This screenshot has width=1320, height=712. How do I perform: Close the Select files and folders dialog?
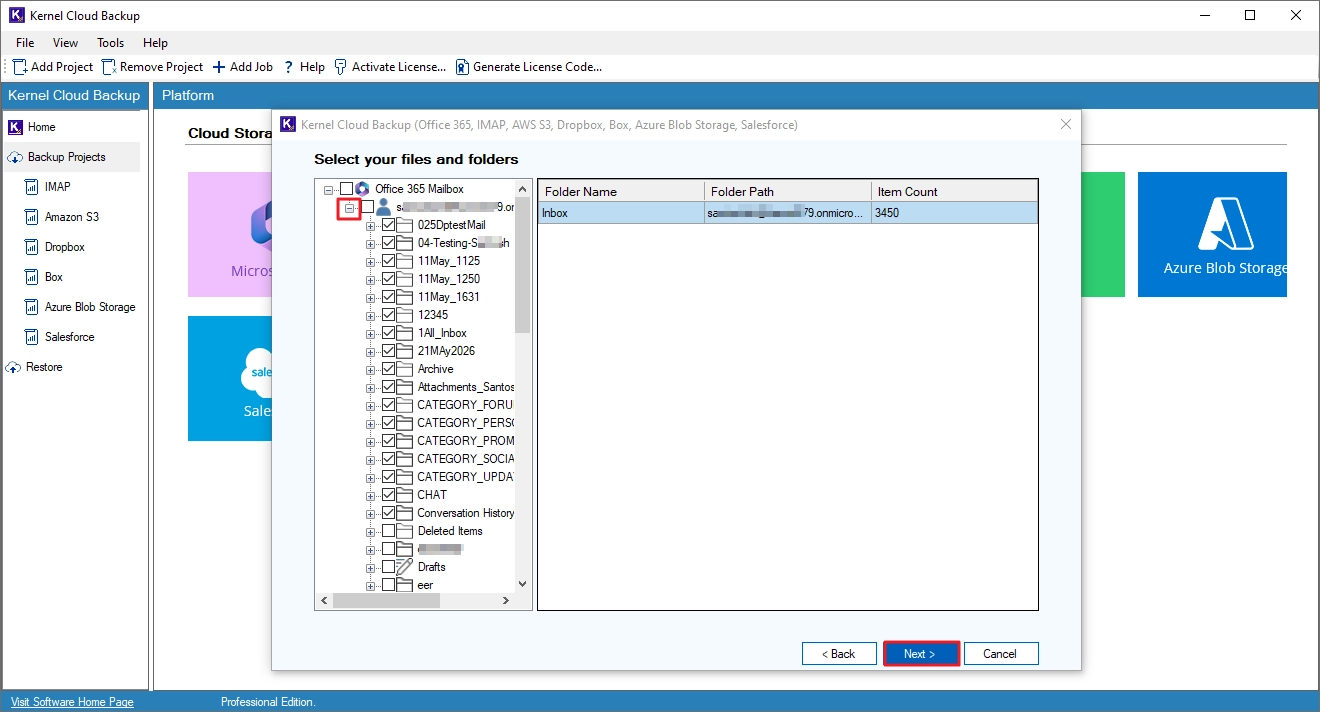click(1066, 125)
